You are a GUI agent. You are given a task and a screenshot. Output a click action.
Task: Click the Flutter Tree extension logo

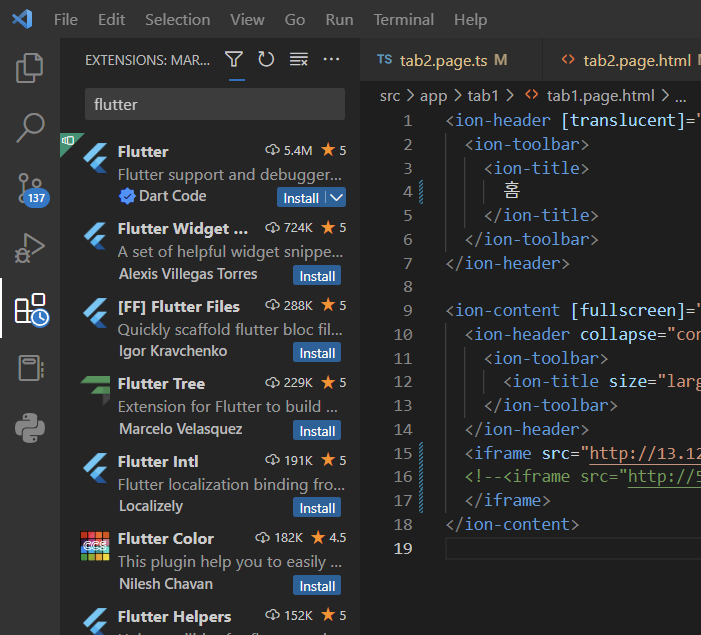[x=95, y=390]
